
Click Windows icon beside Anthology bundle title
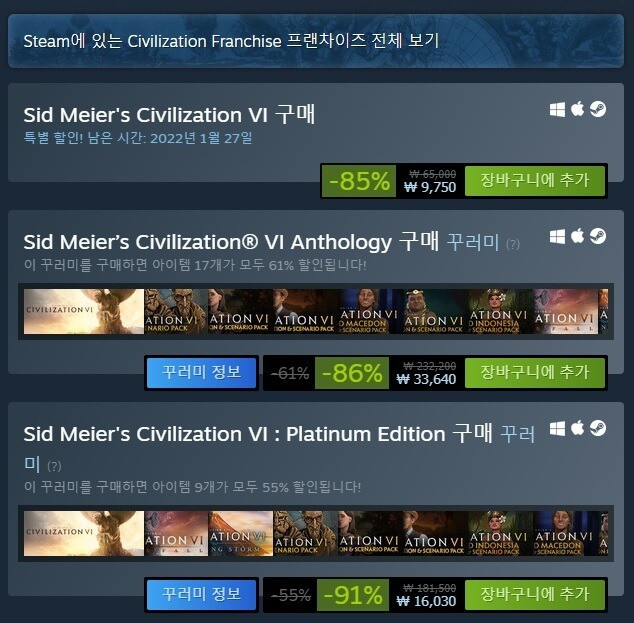557,237
